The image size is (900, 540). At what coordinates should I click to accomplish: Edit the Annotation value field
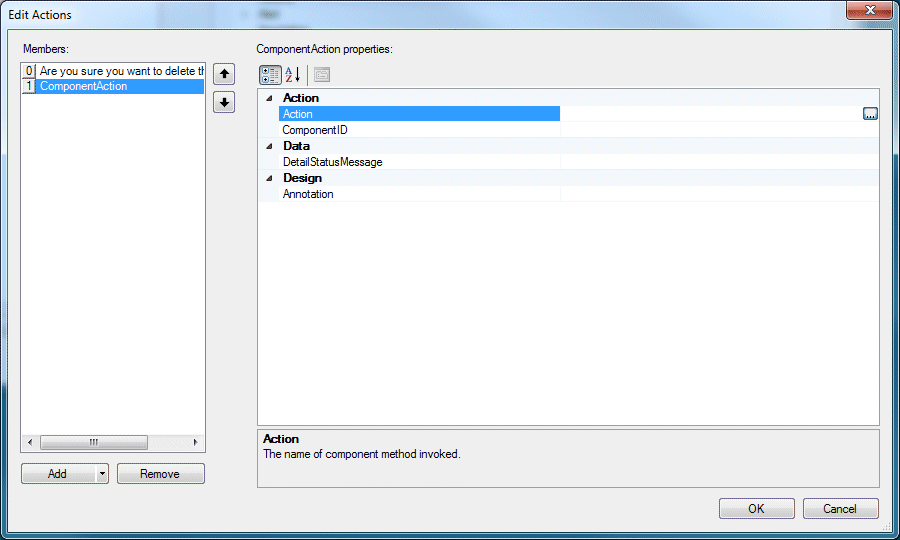pyautogui.click(x=719, y=194)
